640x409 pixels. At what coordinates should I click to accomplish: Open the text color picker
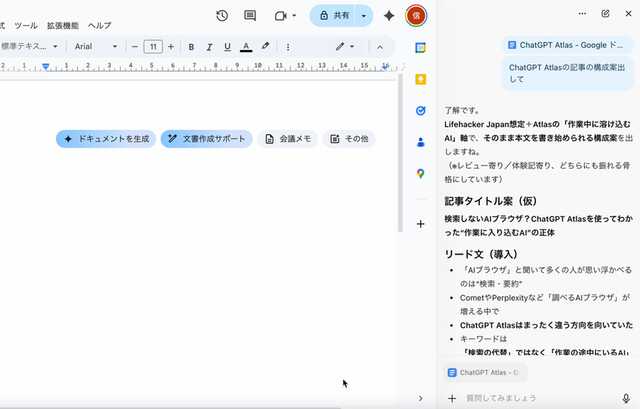[246, 46]
